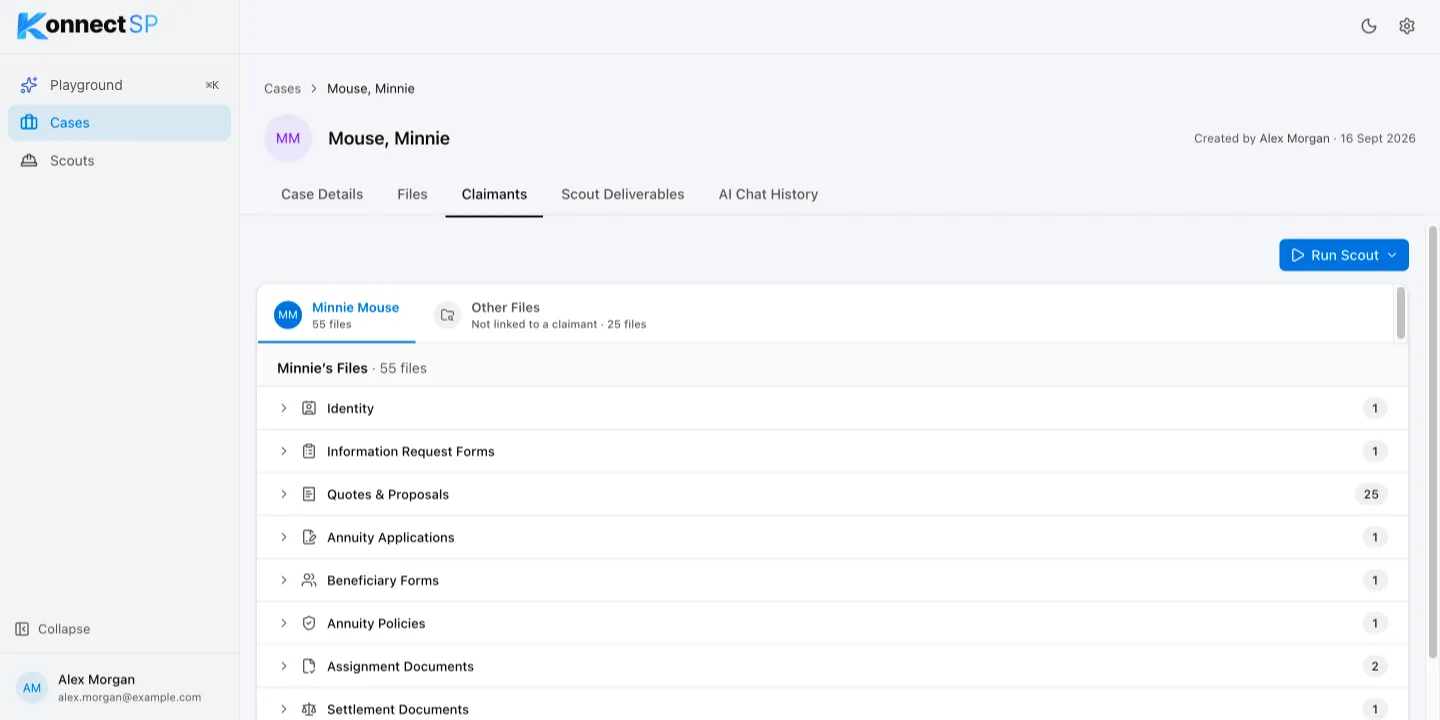Open the Other Files tab
1440x720 pixels.
tap(541, 315)
